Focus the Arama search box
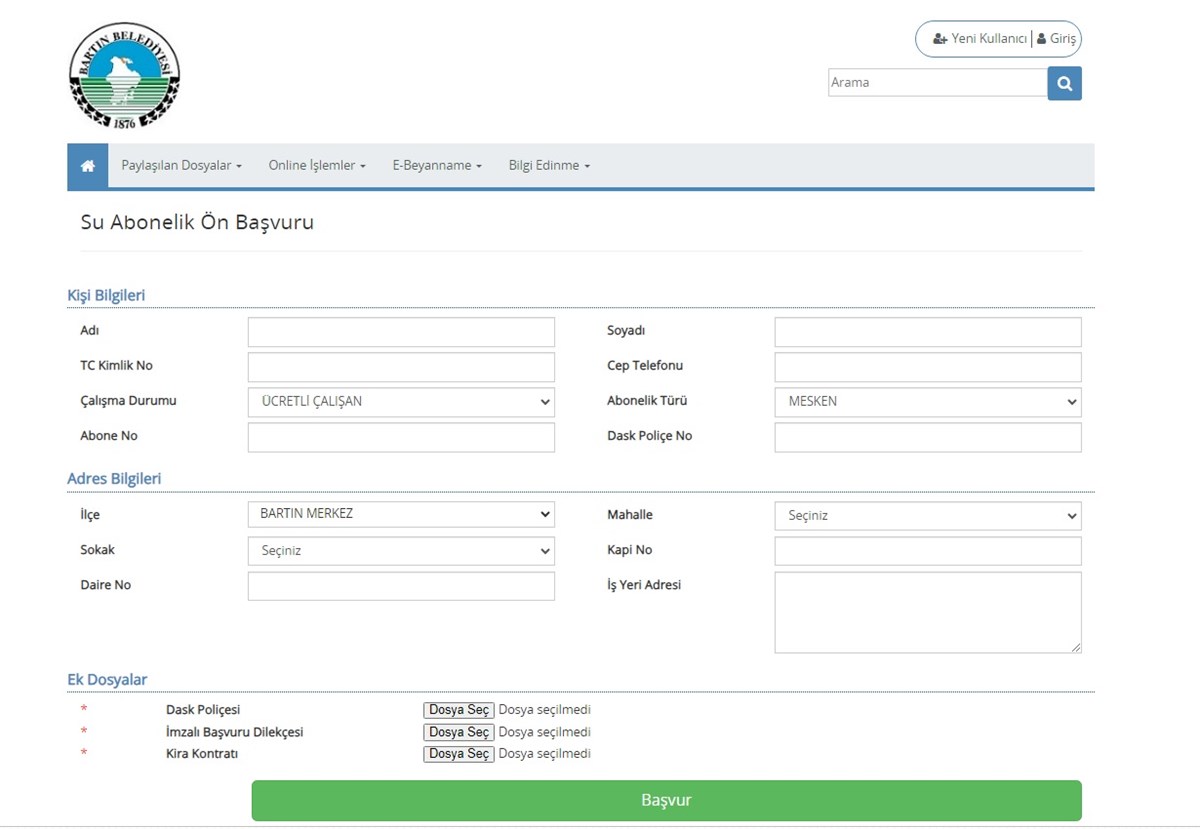Screen dimensions: 1200x829 click(x=937, y=83)
